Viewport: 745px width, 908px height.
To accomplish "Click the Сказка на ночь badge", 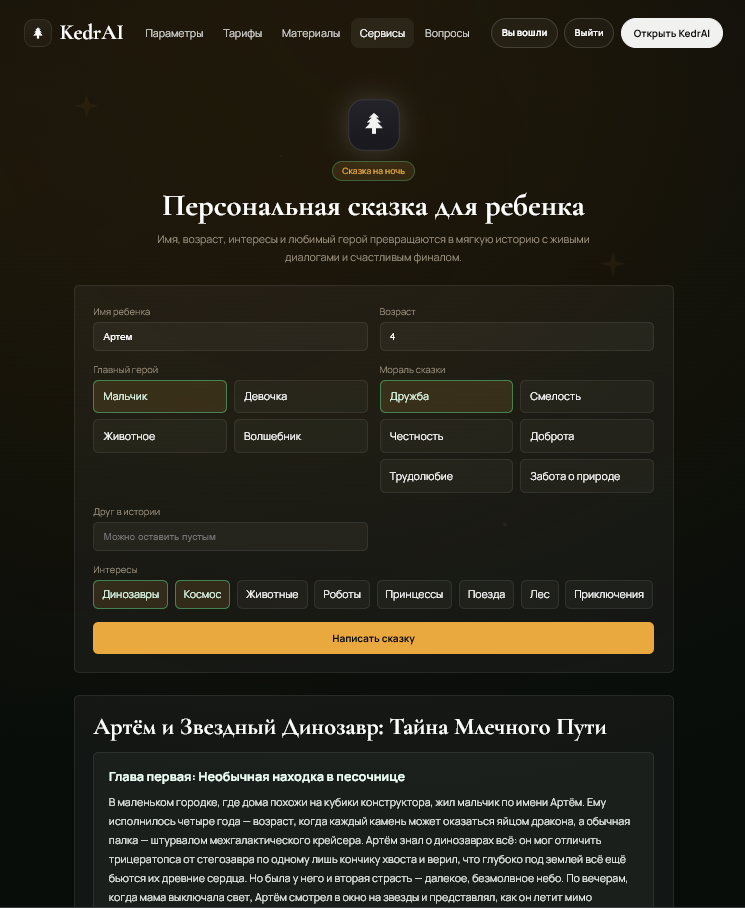I will [x=373, y=171].
